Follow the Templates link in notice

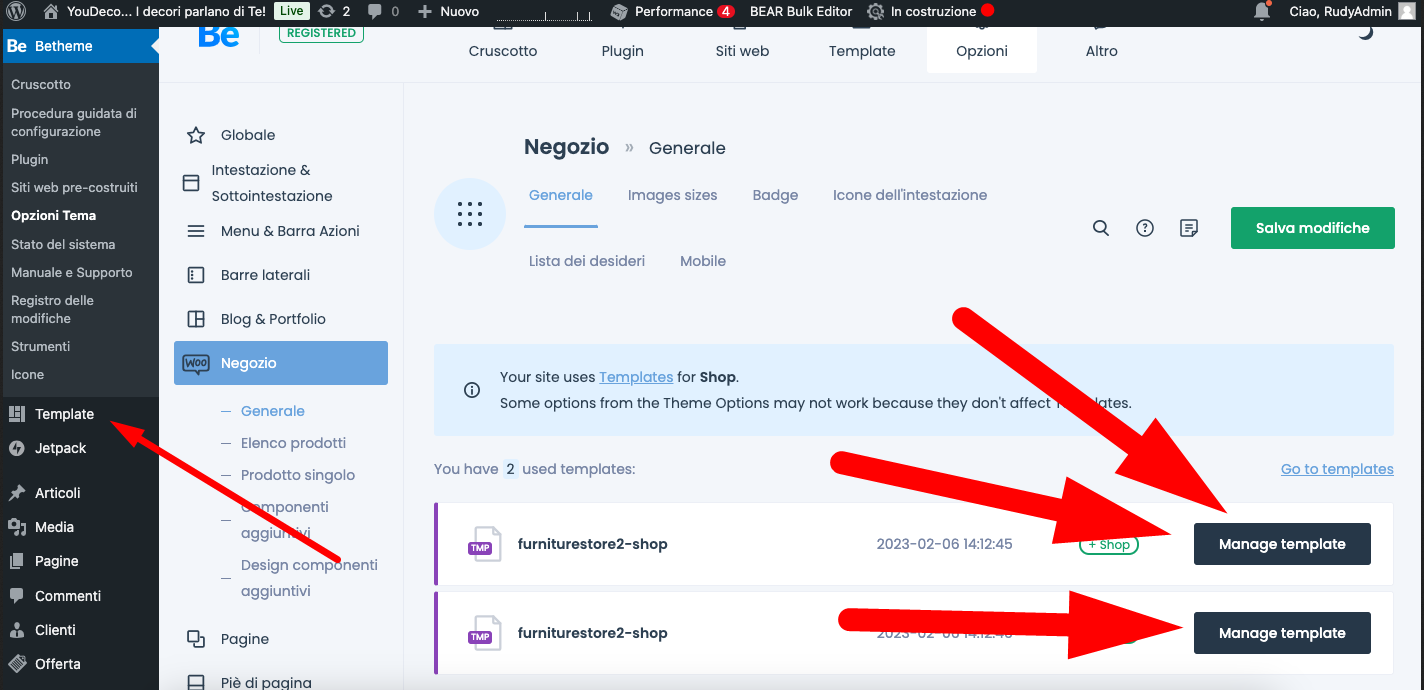coord(636,377)
